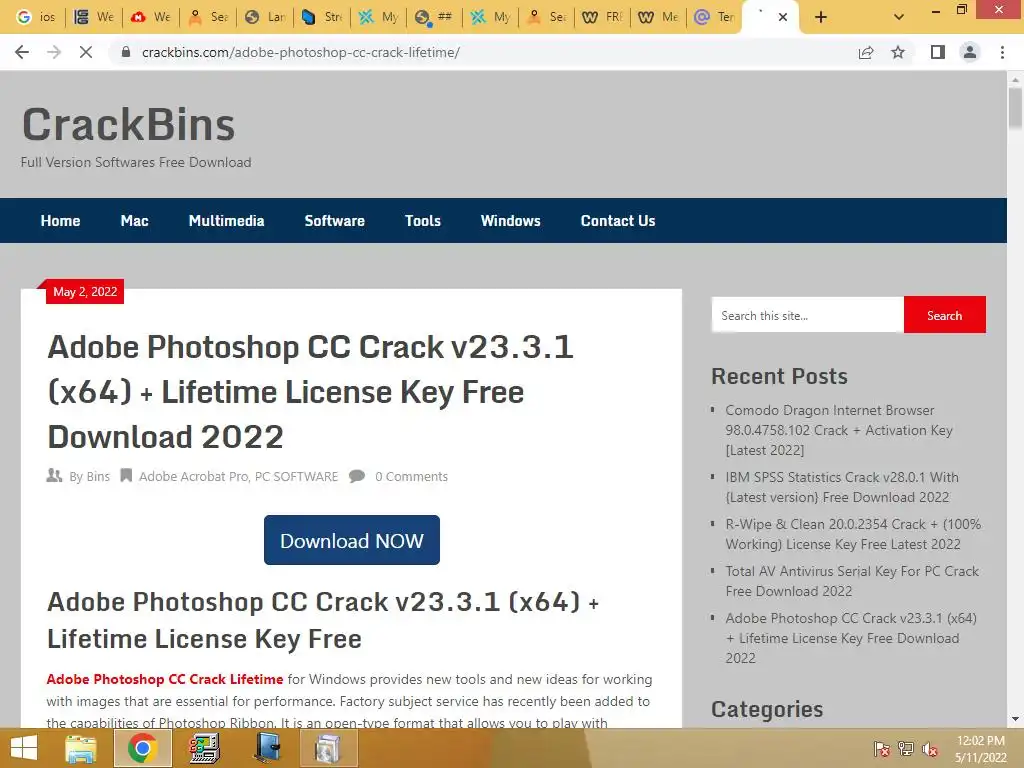Share this page via share icon
This screenshot has width=1024, height=768.
coord(866,52)
